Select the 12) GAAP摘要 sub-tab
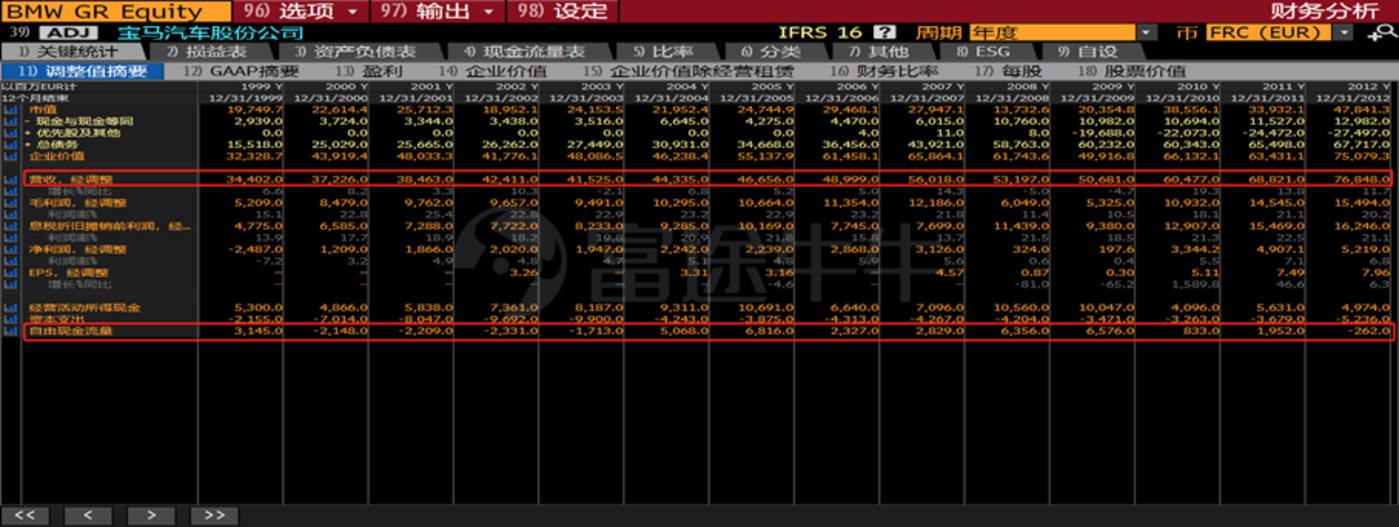The image size is (1399, 527). pyautogui.click(x=242, y=71)
